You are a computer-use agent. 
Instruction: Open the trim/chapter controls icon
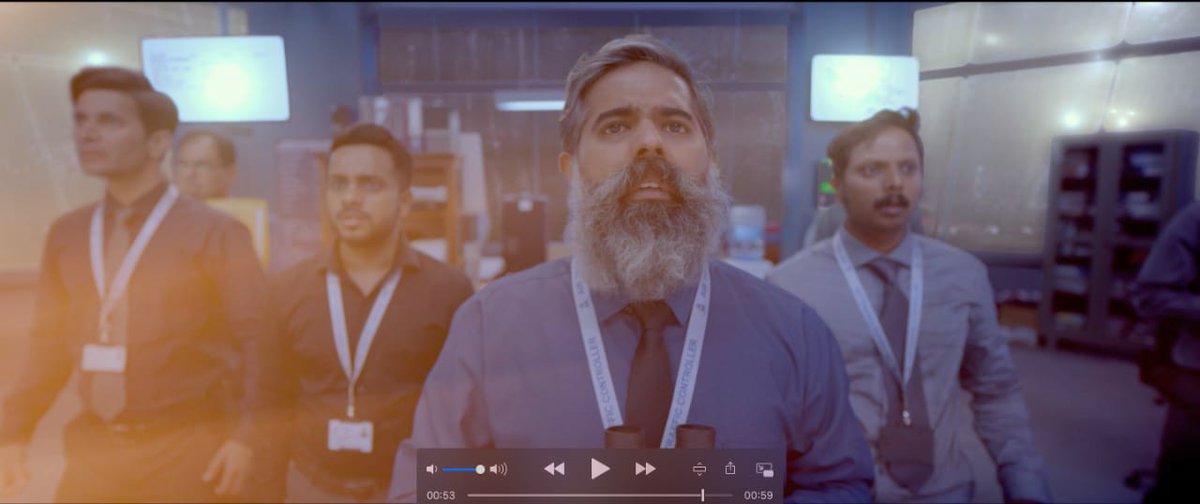[x=699, y=469]
